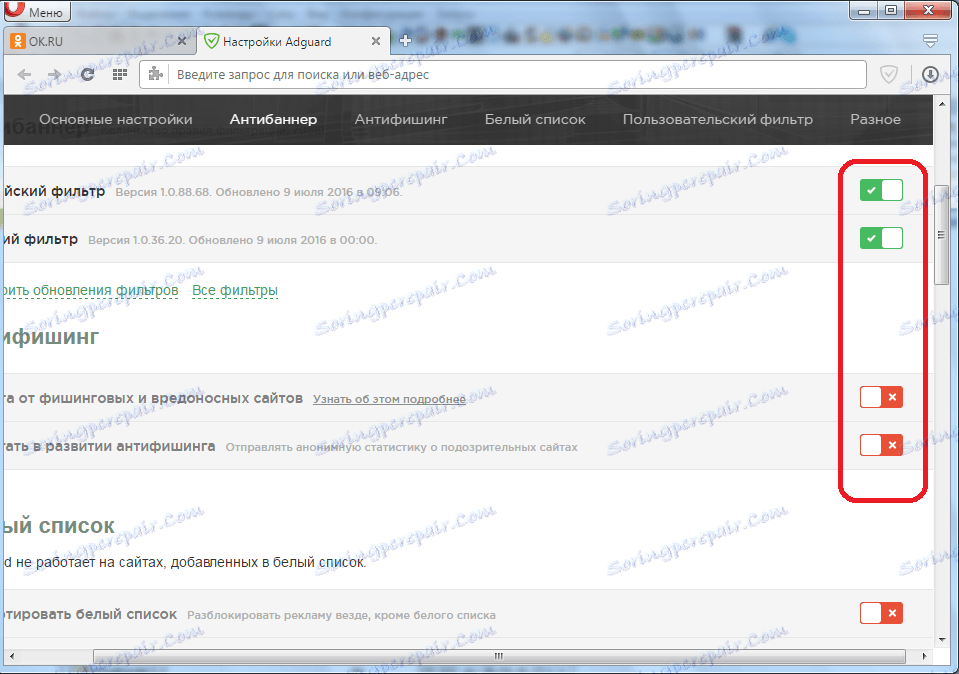This screenshot has width=959, height=674.
Task: Switch to the OK.RU tab
Action: coord(98,42)
